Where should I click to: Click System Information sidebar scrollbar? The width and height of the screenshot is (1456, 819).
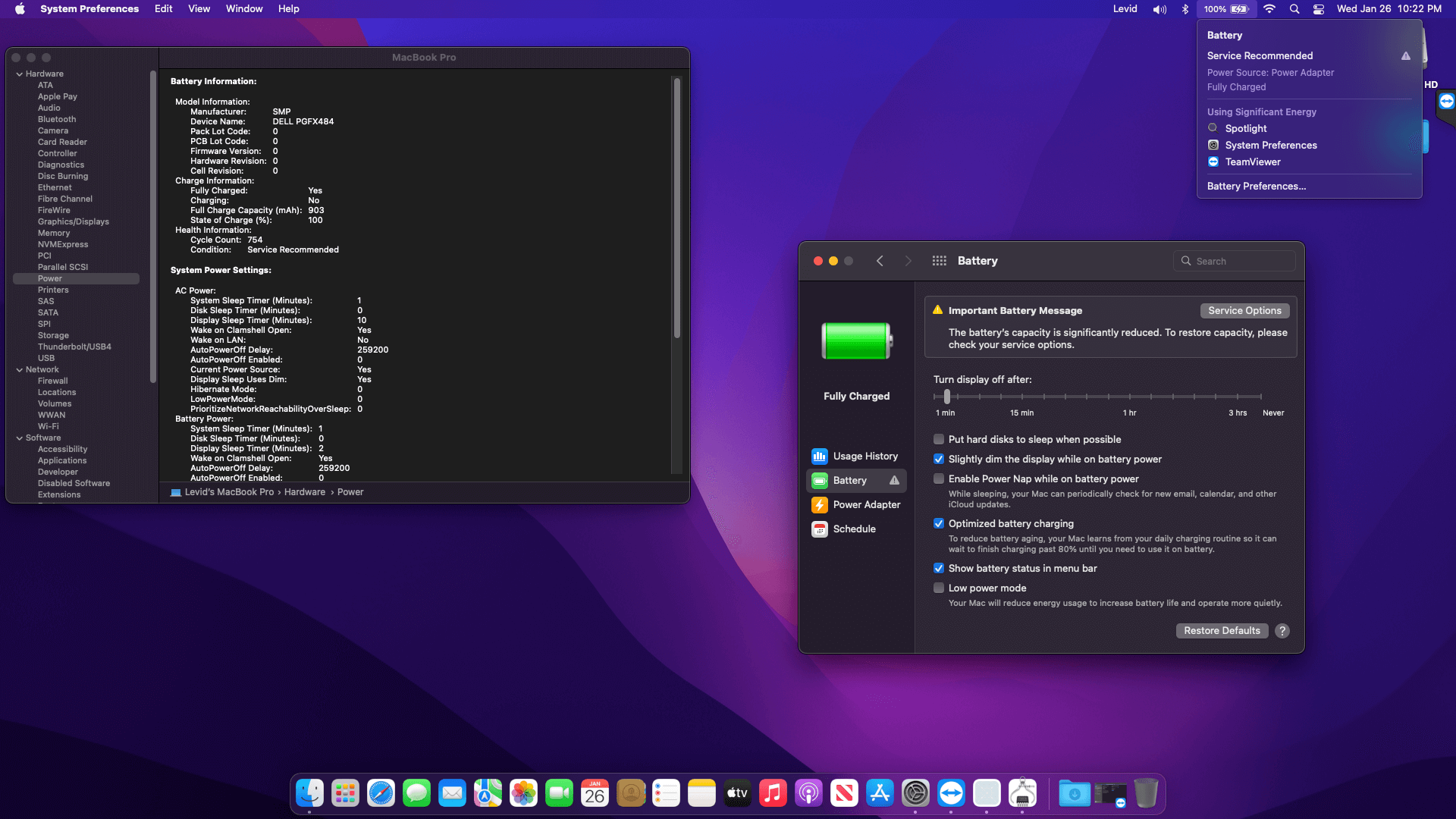(153, 226)
